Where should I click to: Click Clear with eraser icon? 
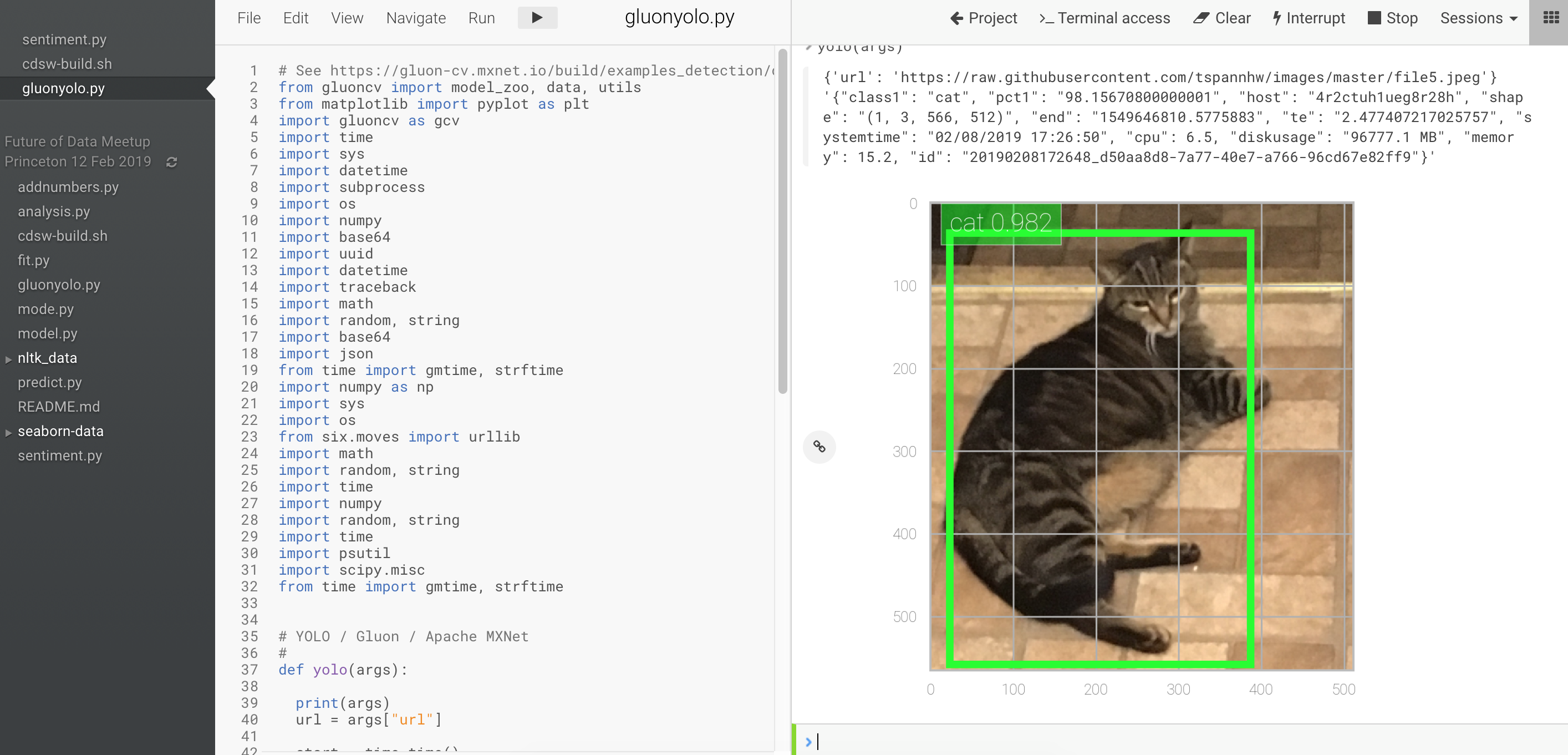pyautogui.click(x=1221, y=18)
